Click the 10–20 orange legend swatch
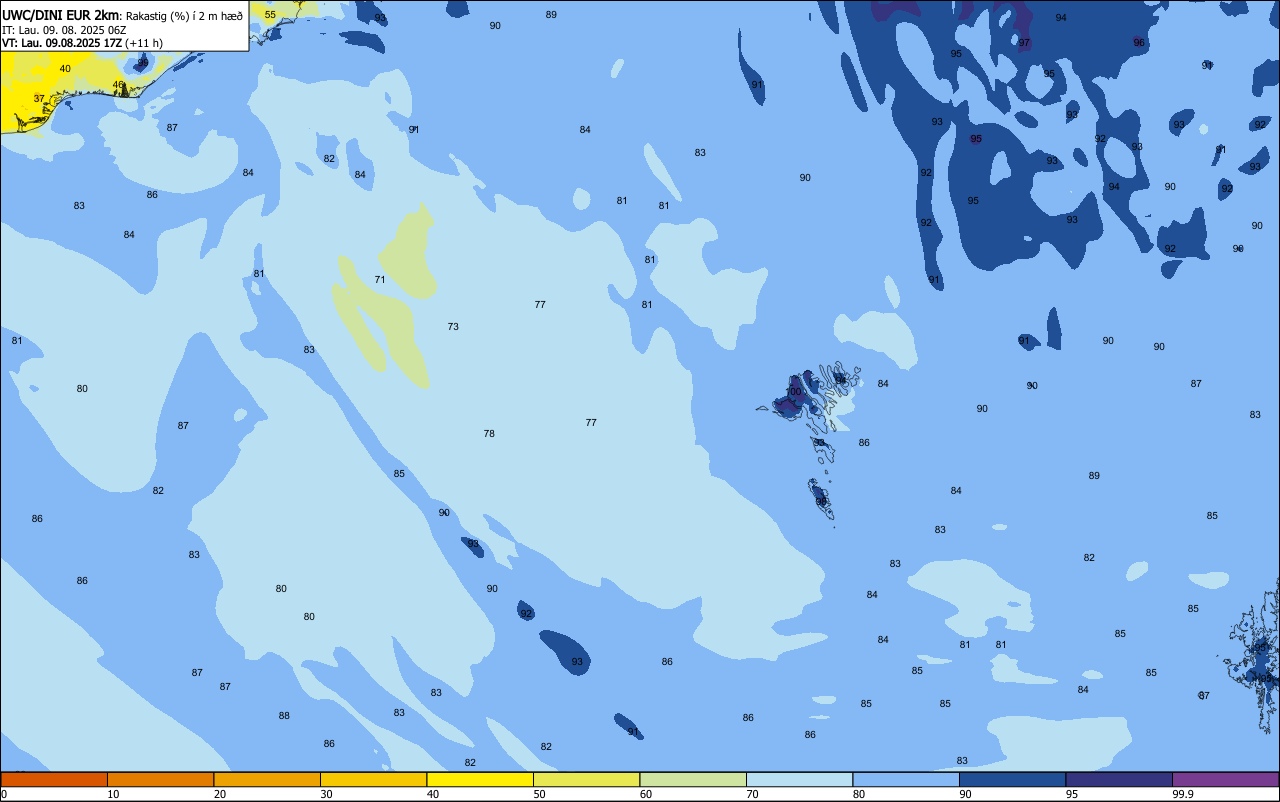1280x802 pixels. coord(160,779)
